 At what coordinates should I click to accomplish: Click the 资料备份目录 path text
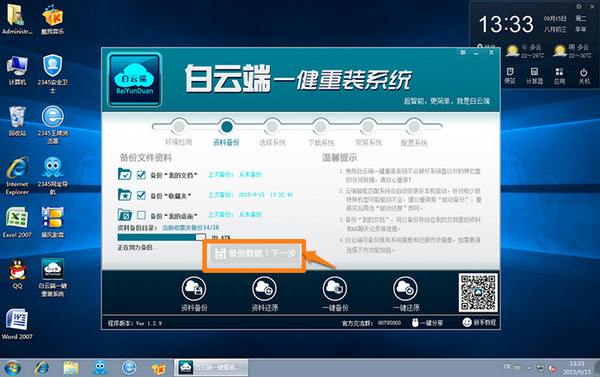pos(191,228)
